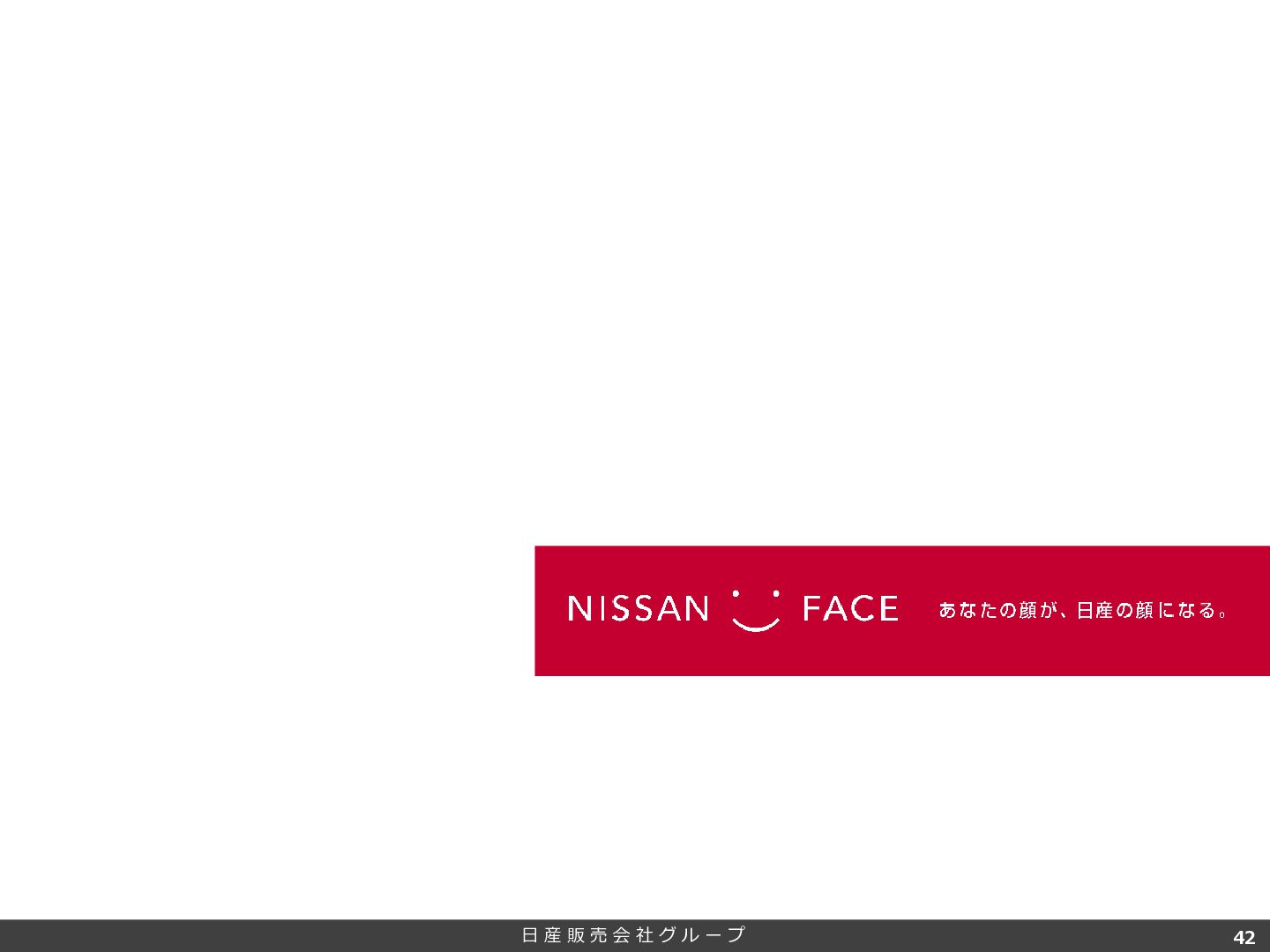Pick the red banner background color
Viewport: 1270px width, 952px height.
tap(902, 652)
